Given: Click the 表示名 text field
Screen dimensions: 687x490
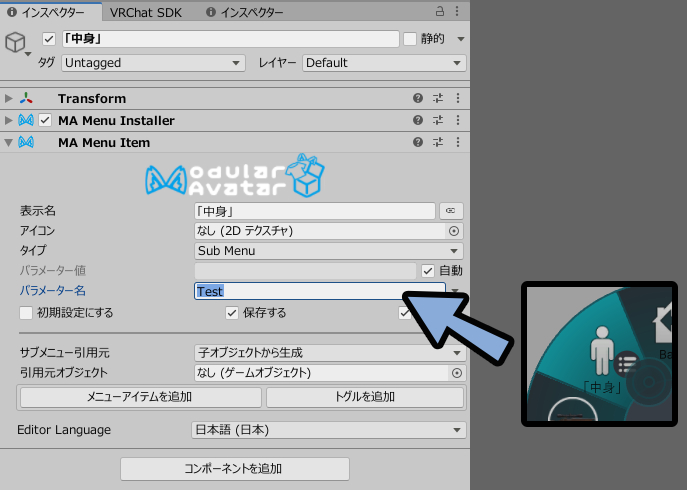Looking at the screenshot, I should [x=315, y=211].
